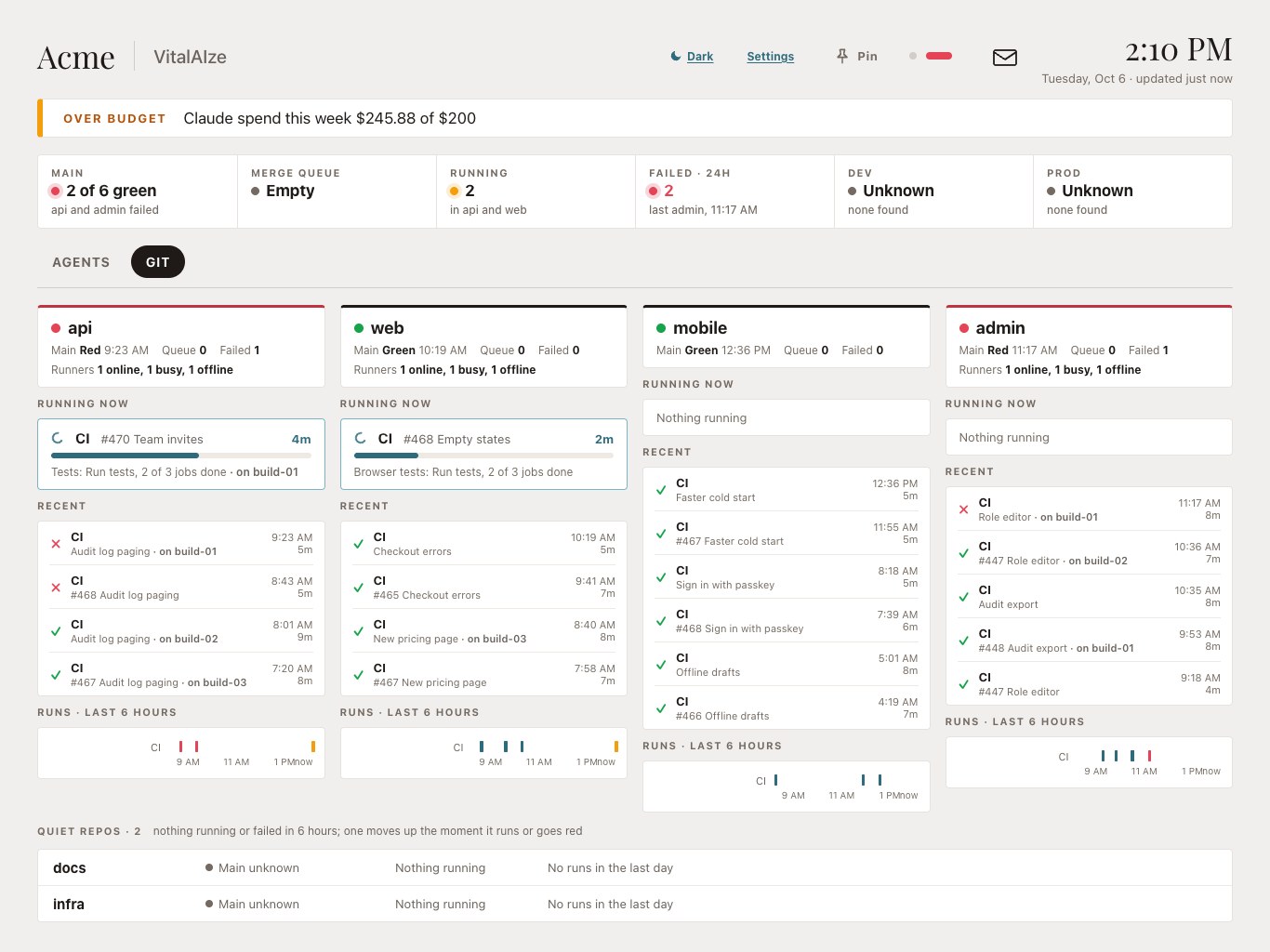1270x952 pixels.
Task: Click the spinner icon on #468 Empty states
Action: tap(361, 439)
